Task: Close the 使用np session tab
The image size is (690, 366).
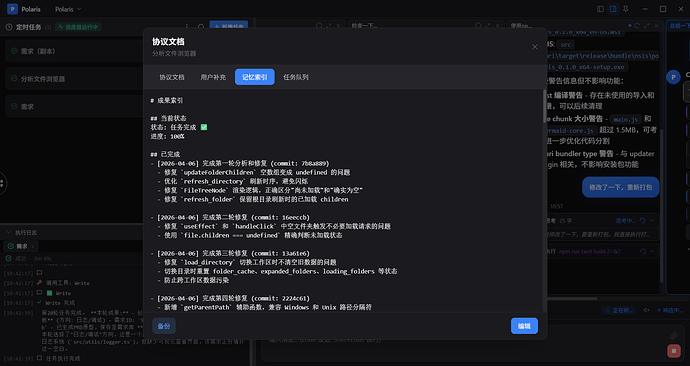Action: (x=657, y=26)
